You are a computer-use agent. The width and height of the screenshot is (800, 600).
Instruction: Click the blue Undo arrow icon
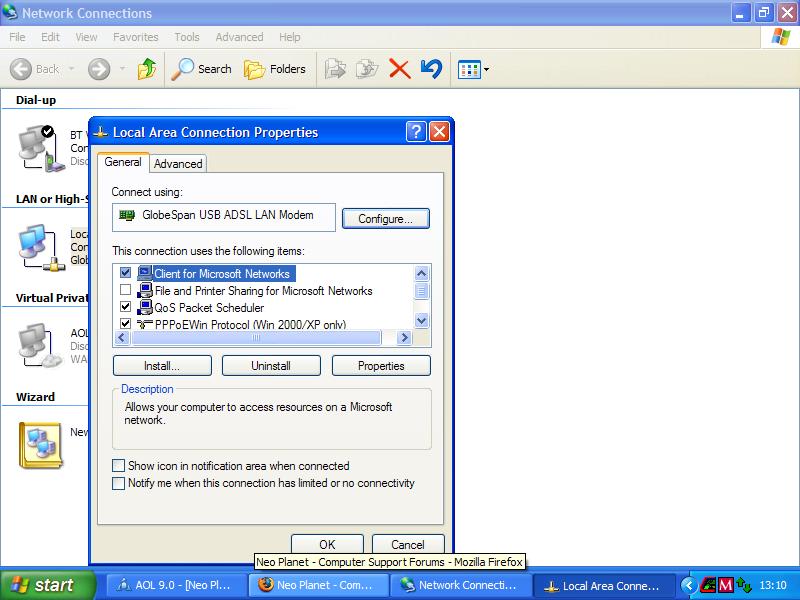click(431, 69)
